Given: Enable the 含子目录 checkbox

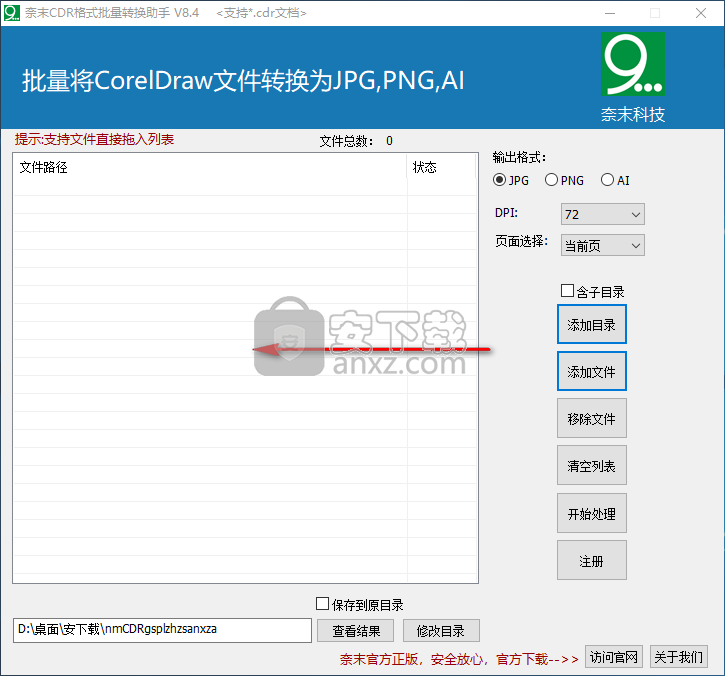Looking at the screenshot, I should 568,291.
